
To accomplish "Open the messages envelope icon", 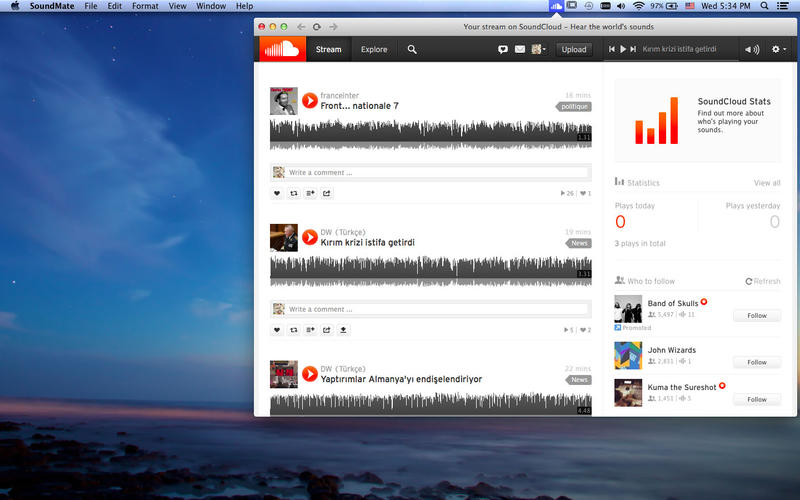I will tap(520, 49).
